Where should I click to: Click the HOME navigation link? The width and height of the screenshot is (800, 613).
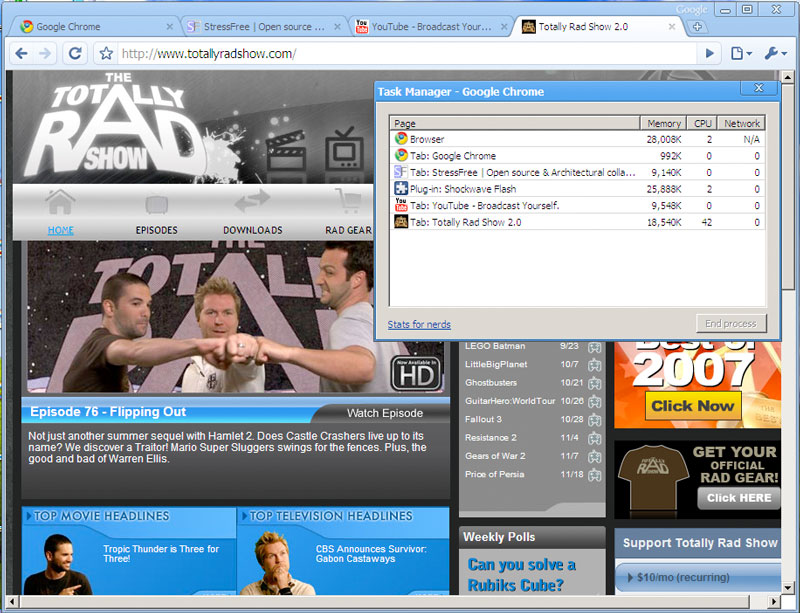61,230
